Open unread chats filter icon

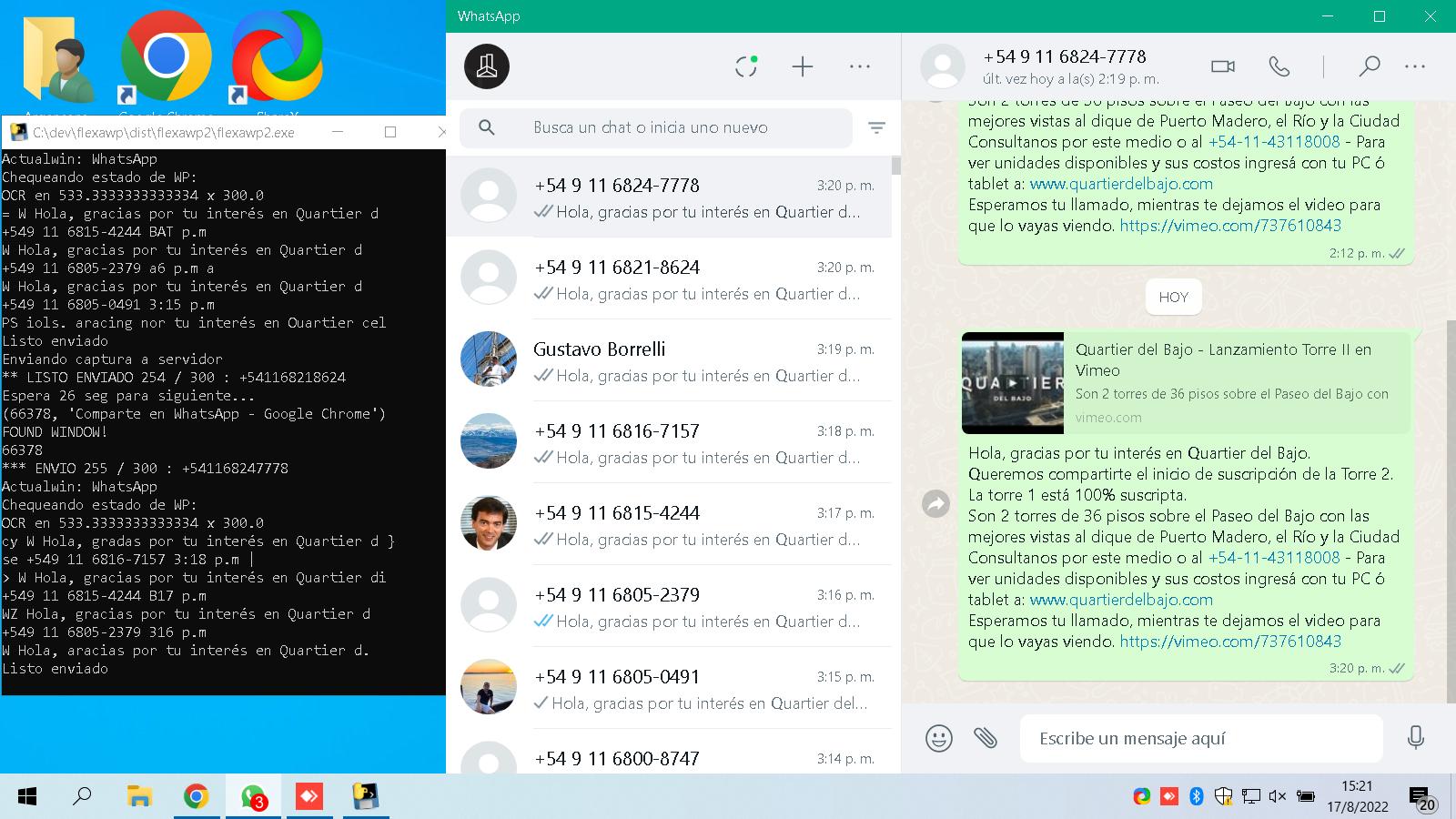coord(876,128)
